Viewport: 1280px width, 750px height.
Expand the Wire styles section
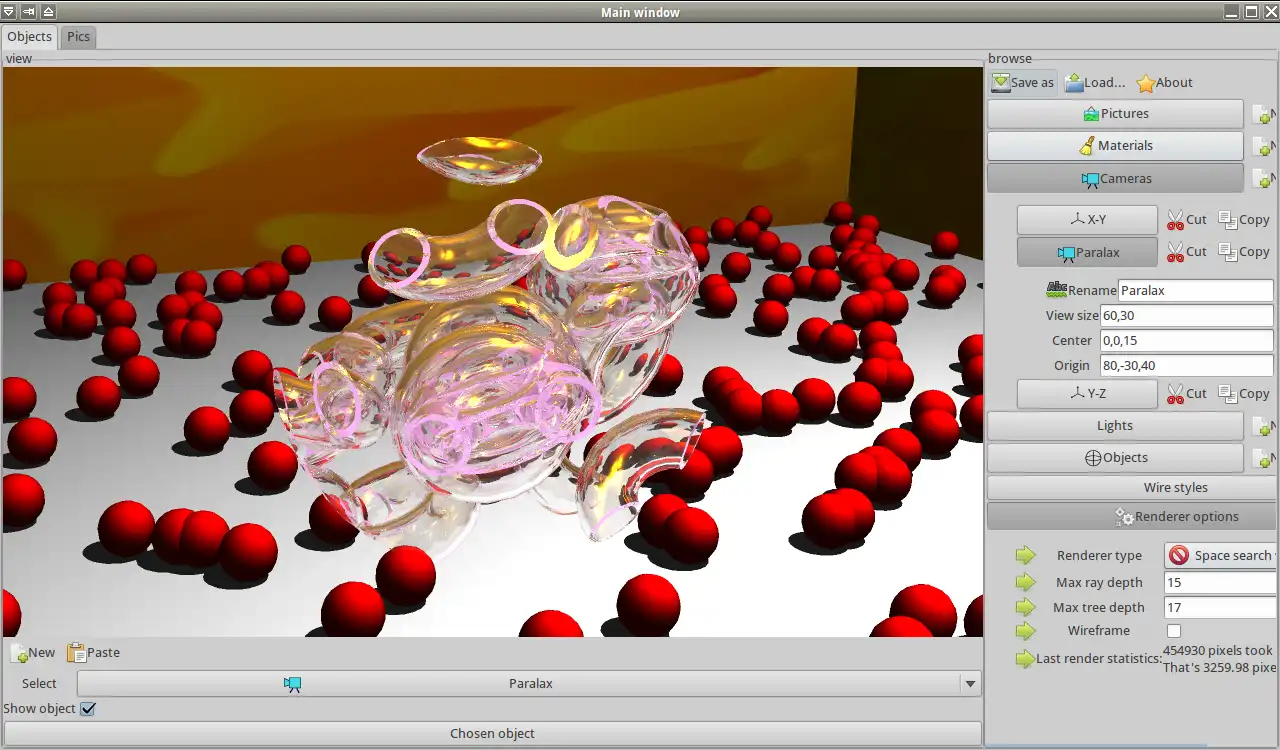point(1132,488)
